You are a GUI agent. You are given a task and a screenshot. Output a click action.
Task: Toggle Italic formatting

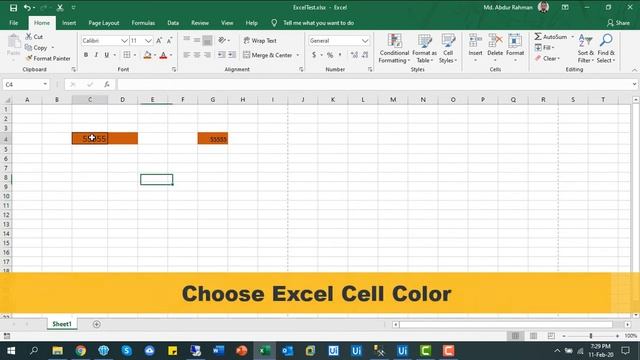click(96, 55)
